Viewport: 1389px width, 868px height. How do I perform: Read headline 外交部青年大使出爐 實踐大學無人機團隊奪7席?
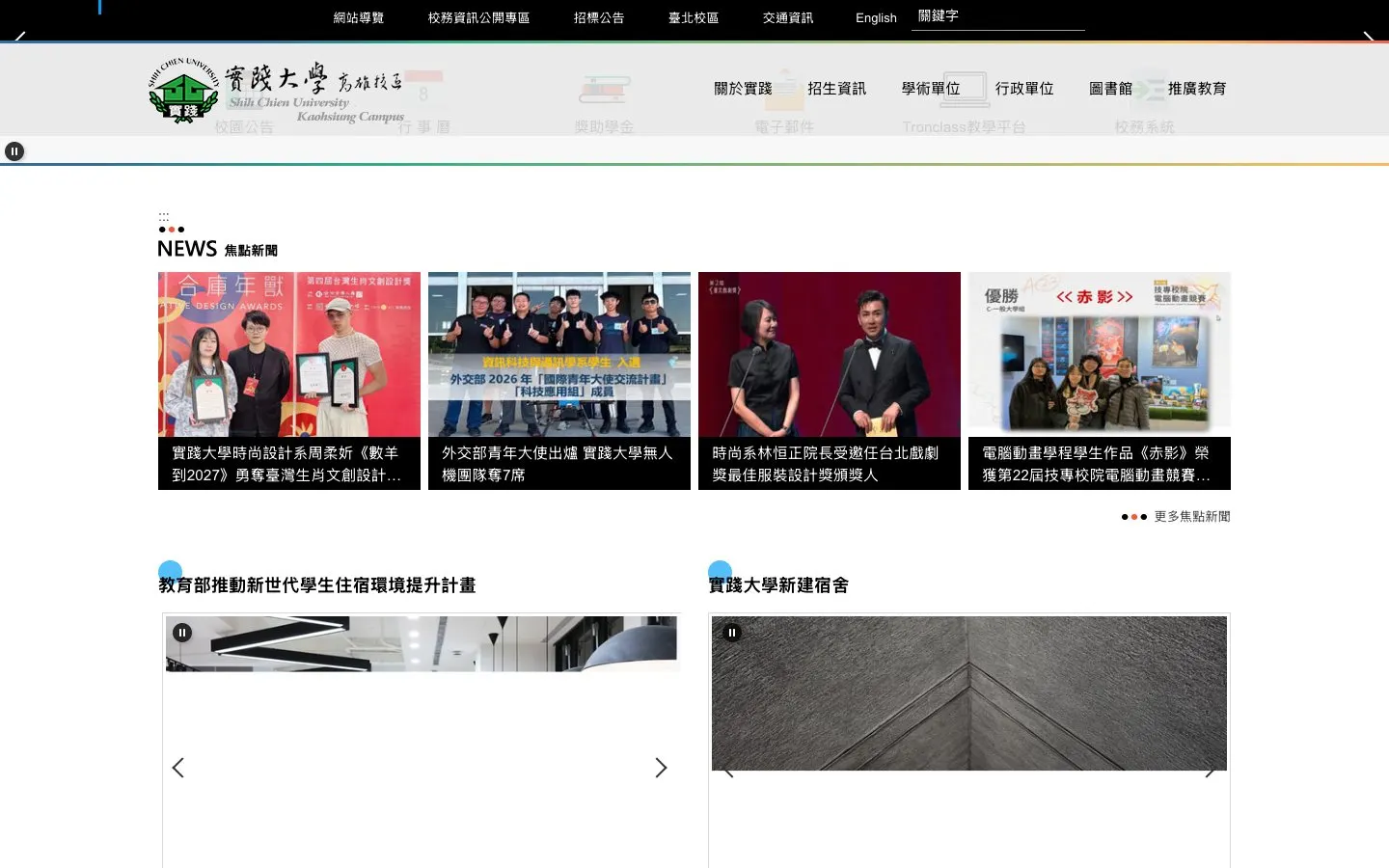[x=559, y=464]
